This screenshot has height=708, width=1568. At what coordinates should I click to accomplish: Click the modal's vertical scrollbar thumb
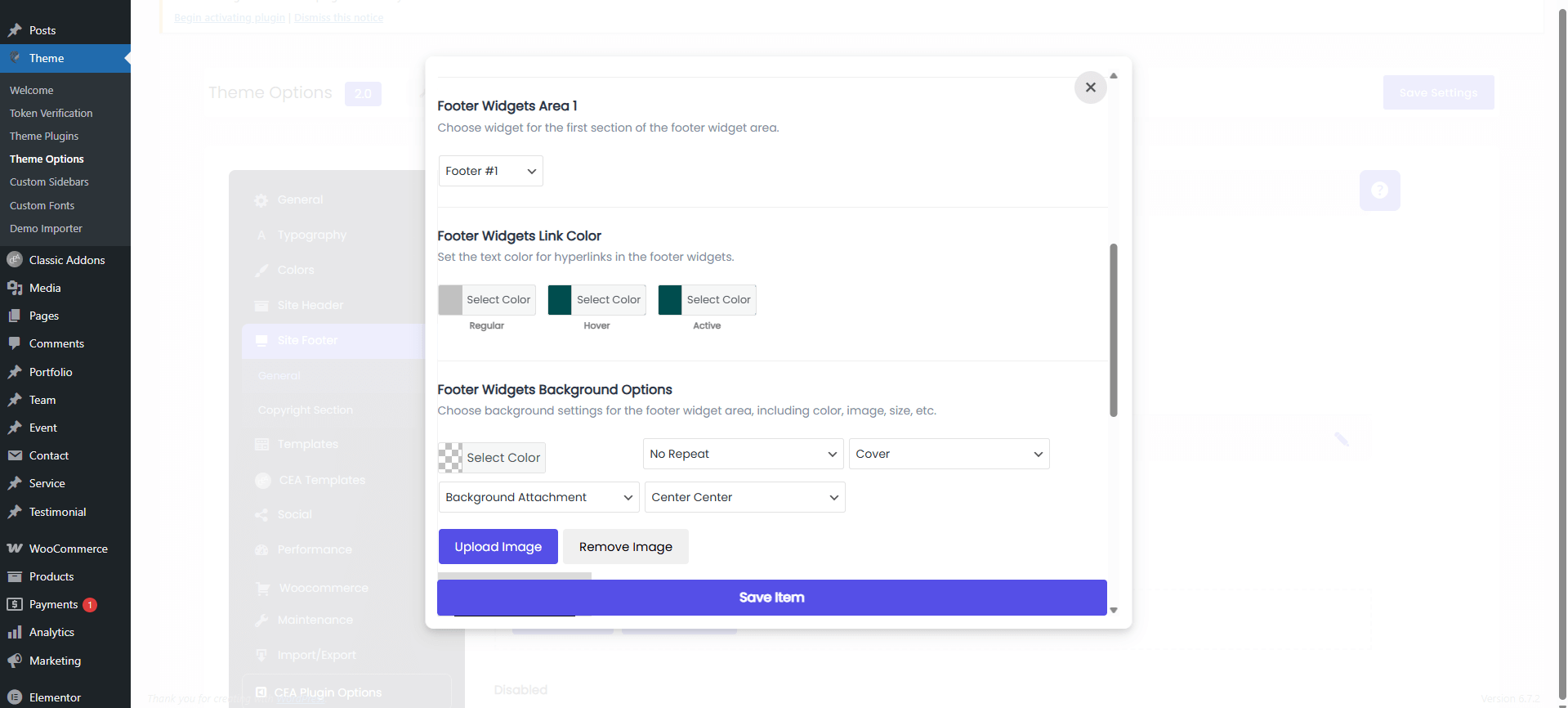pos(1113,330)
